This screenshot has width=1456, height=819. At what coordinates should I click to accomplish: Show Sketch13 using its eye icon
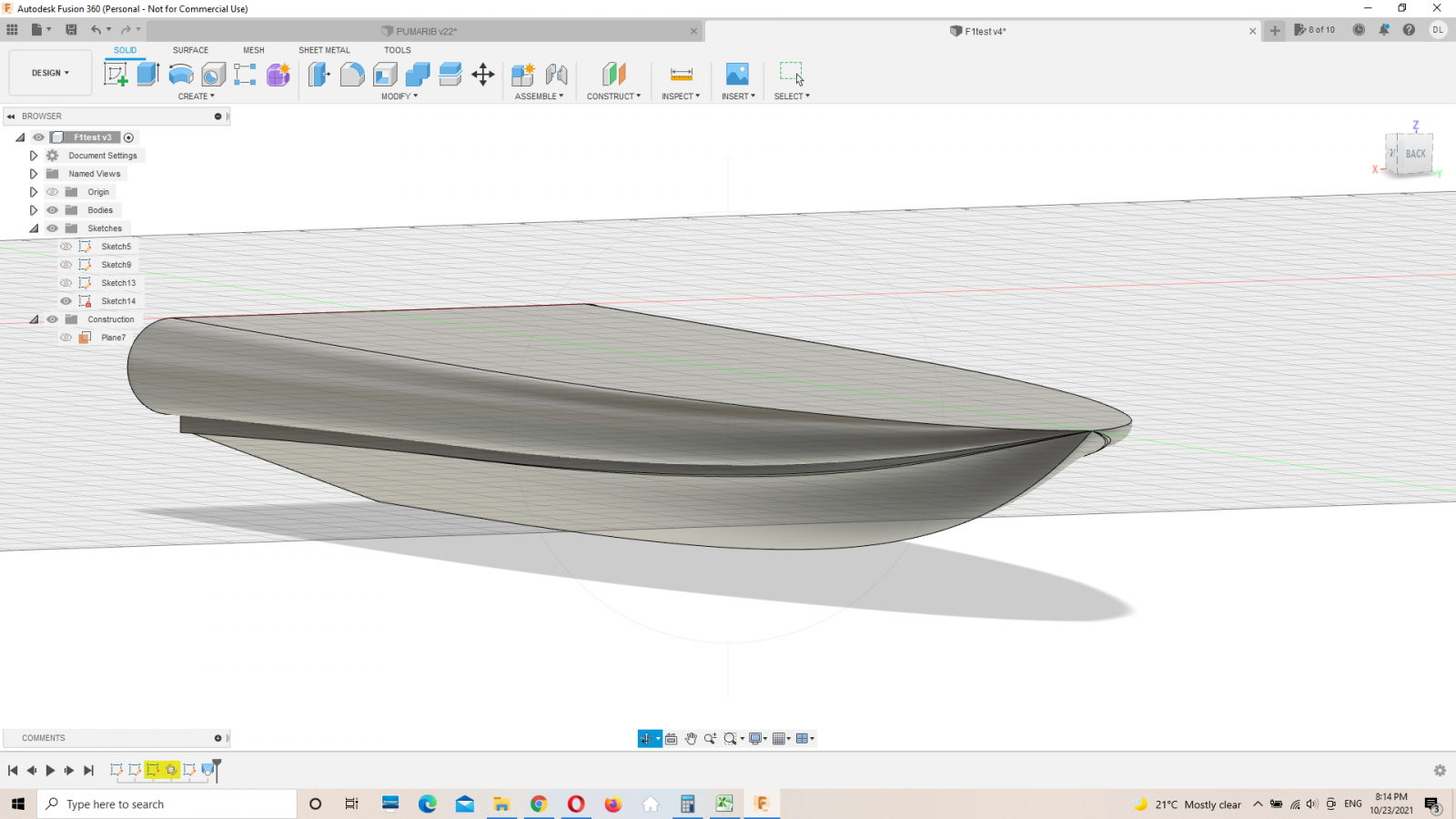click(66, 283)
